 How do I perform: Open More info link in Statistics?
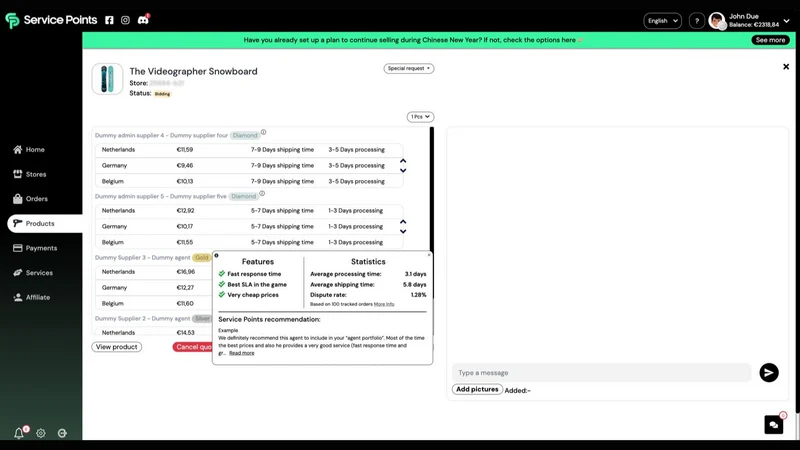click(x=384, y=304)
